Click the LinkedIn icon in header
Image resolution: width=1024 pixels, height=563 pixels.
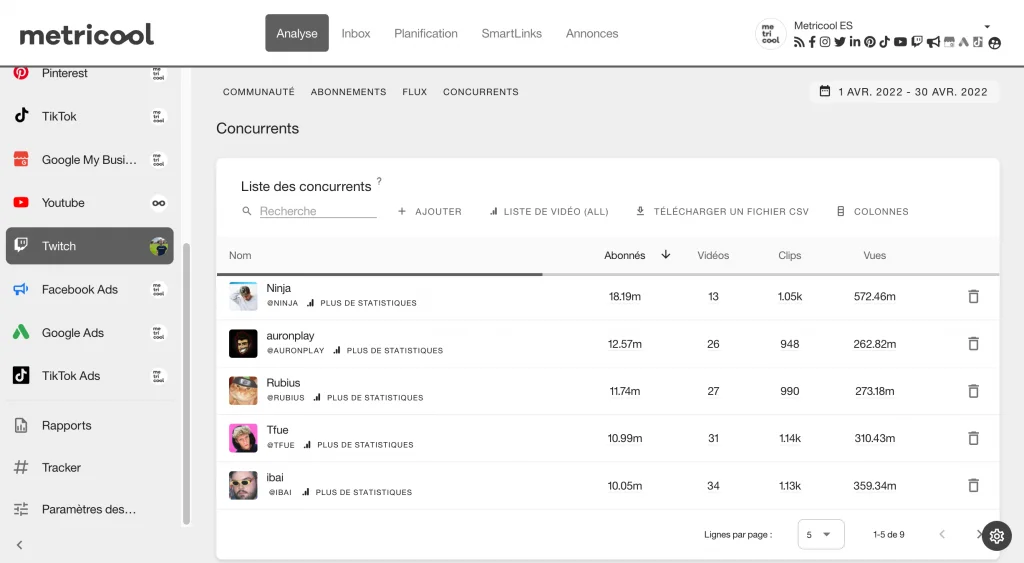click(x=855, y=42)
